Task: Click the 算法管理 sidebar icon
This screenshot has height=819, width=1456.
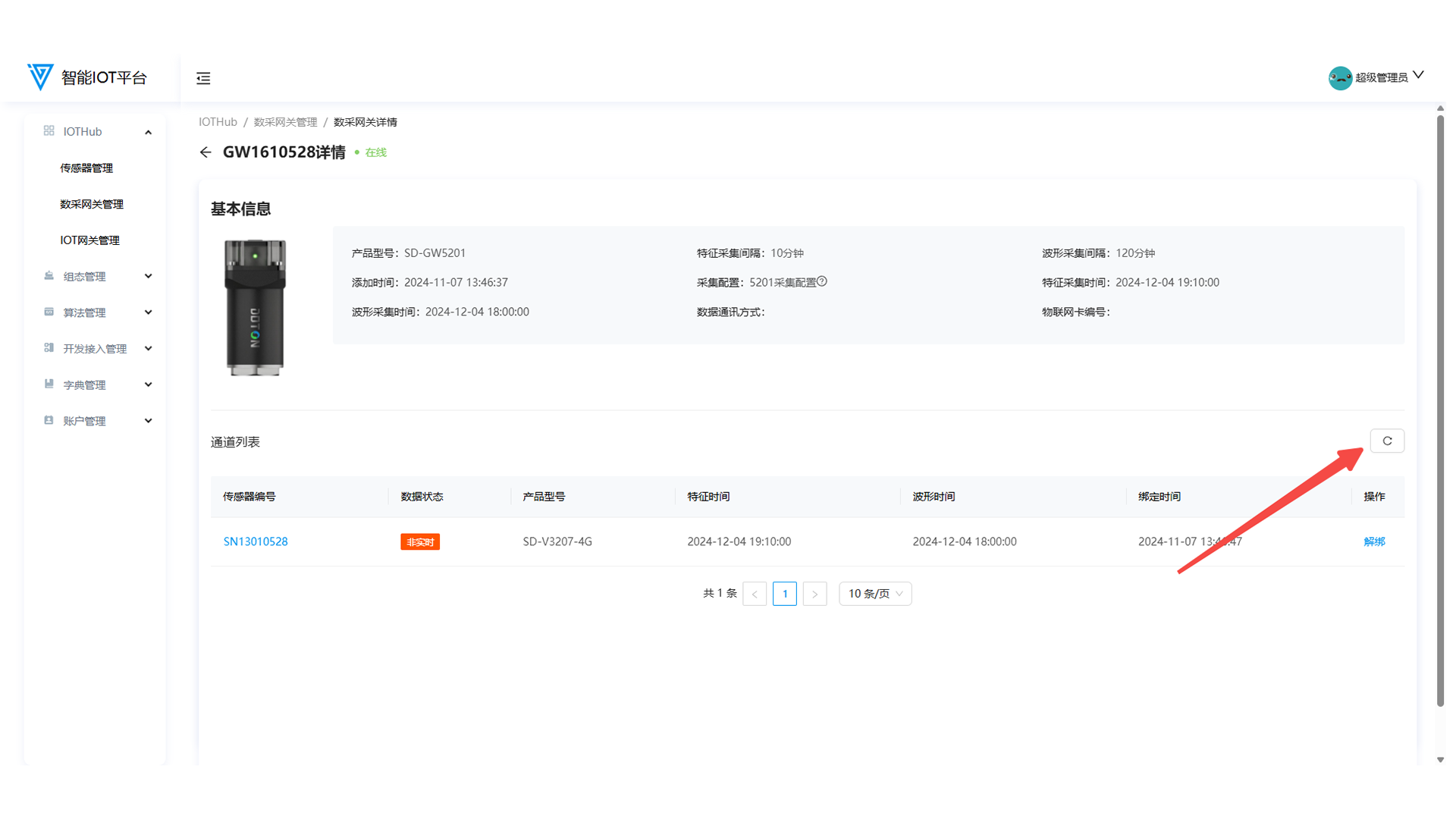Action: click(49, 312)
